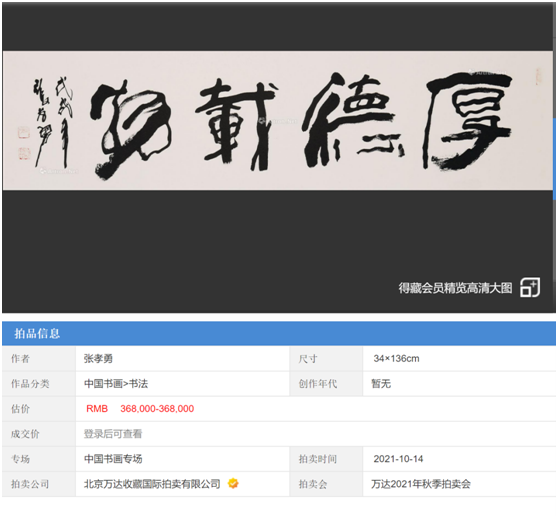The image size is (558, 522).
Task: Click the 作者 label cell
Action: (39, 359)
